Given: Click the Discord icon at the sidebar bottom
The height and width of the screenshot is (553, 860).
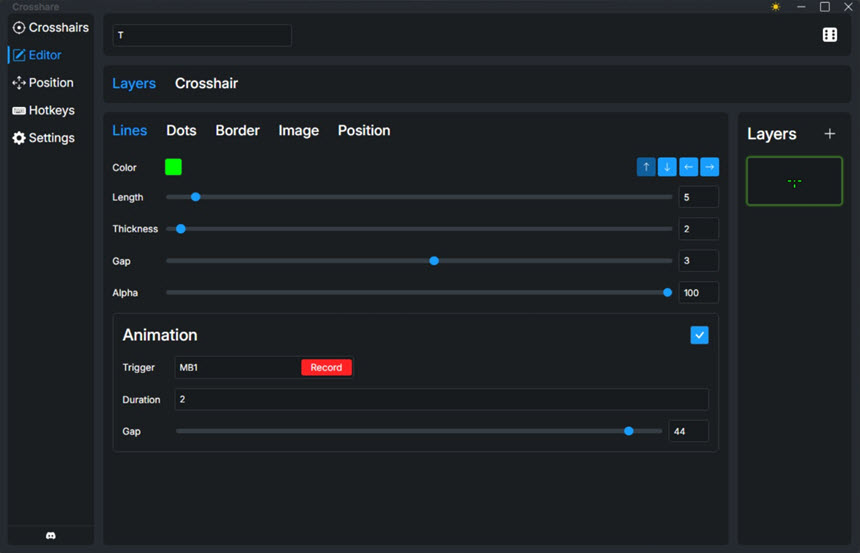Looking at the screenshot, I should tap(50, 535).
